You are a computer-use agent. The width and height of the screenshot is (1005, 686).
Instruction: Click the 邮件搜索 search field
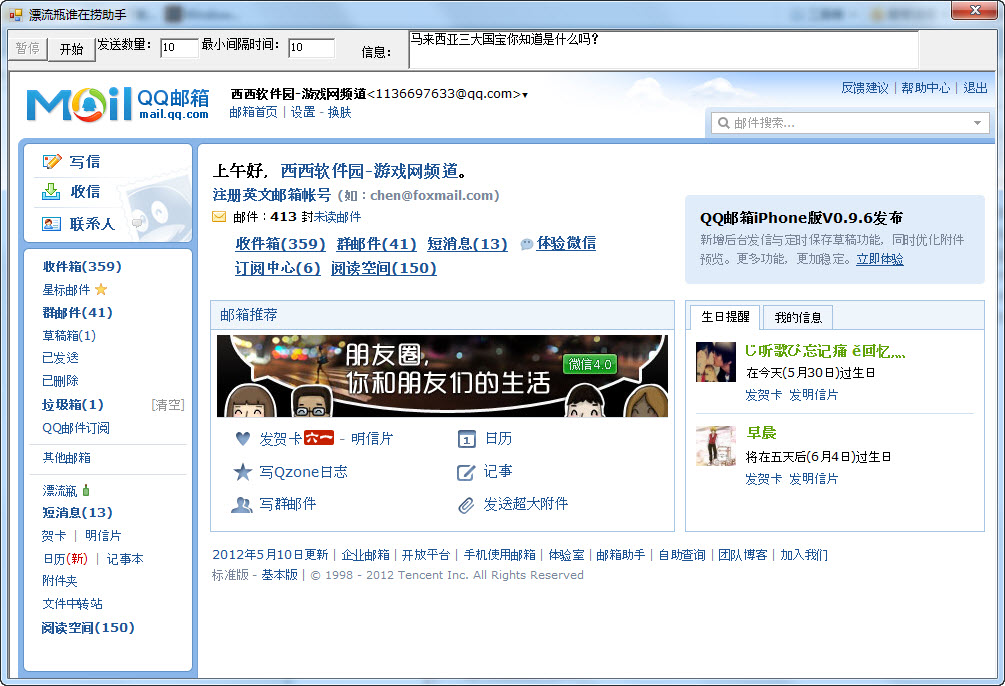point(850,122)
